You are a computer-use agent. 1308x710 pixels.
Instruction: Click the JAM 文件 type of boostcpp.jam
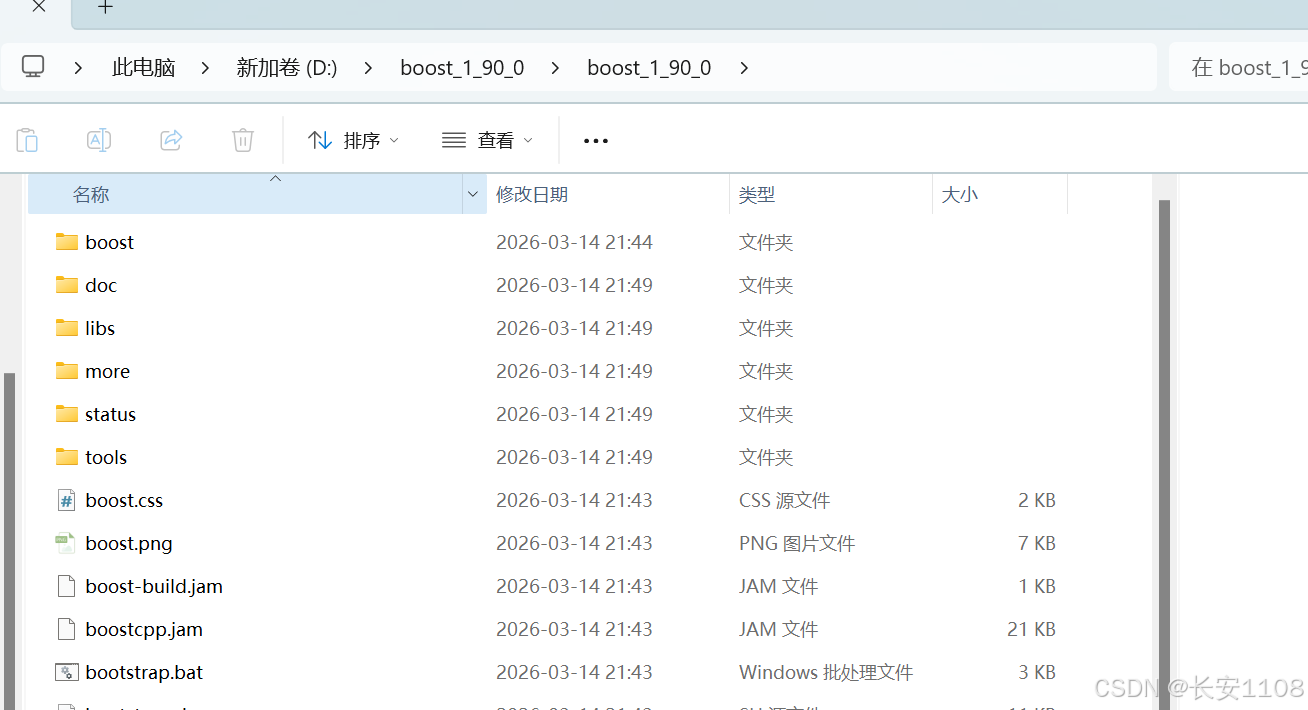click(x=779, y=629)
